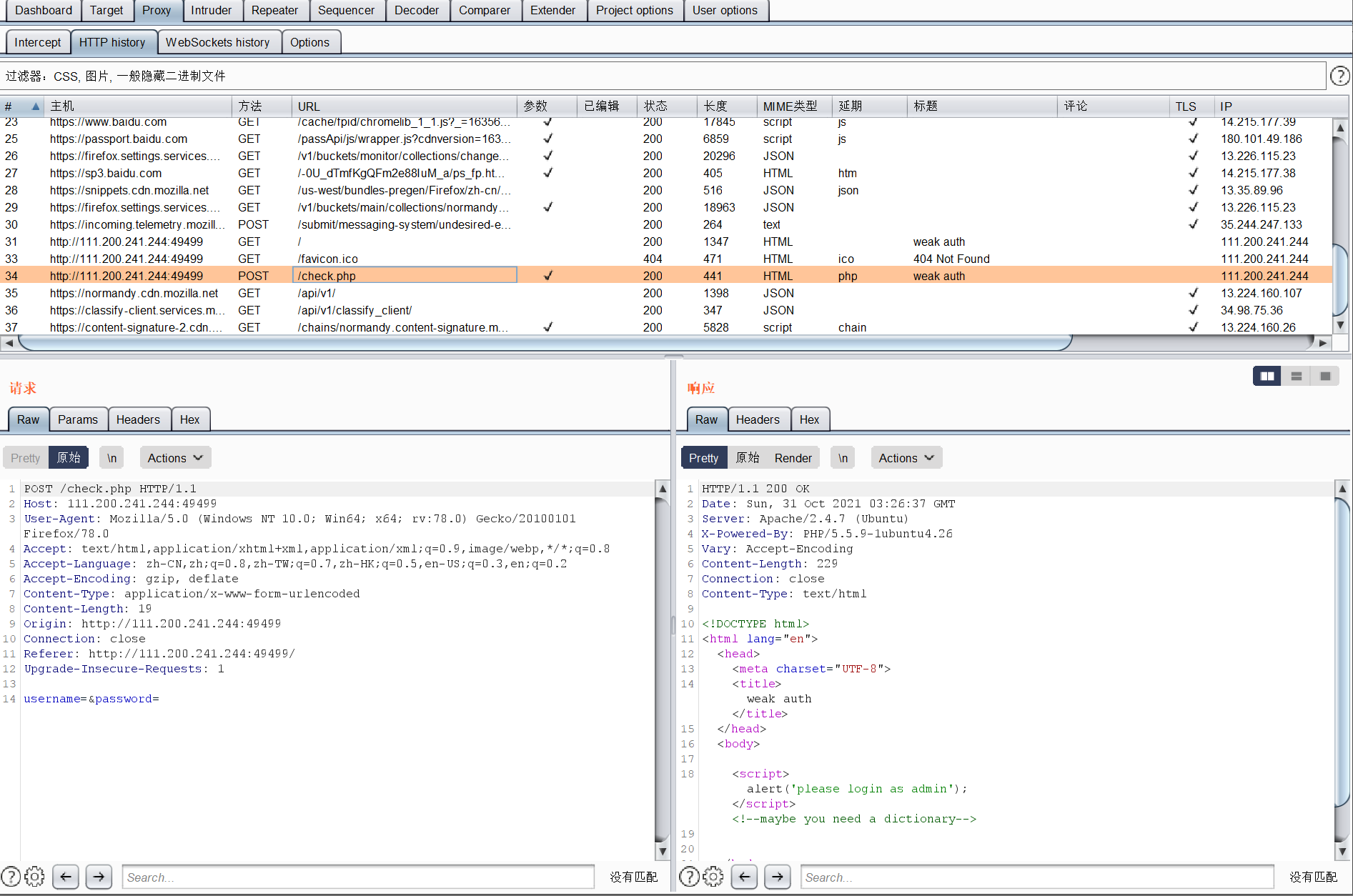Select the highlighted /check.php row

click(x=666, y=276)
